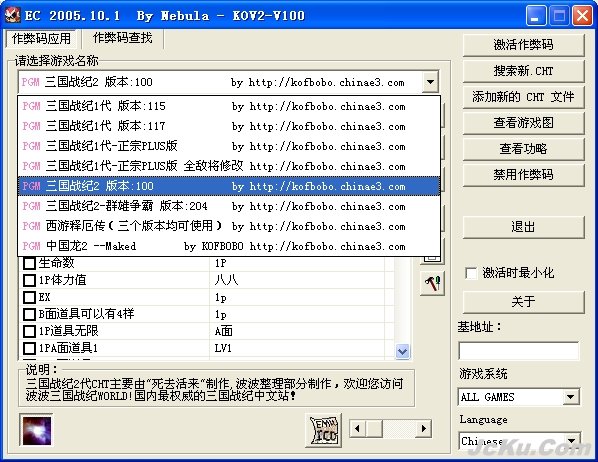Click the galaxy nebula thumbnail image
This screenshot has height=462, width=598.
(x=37, y=430)
